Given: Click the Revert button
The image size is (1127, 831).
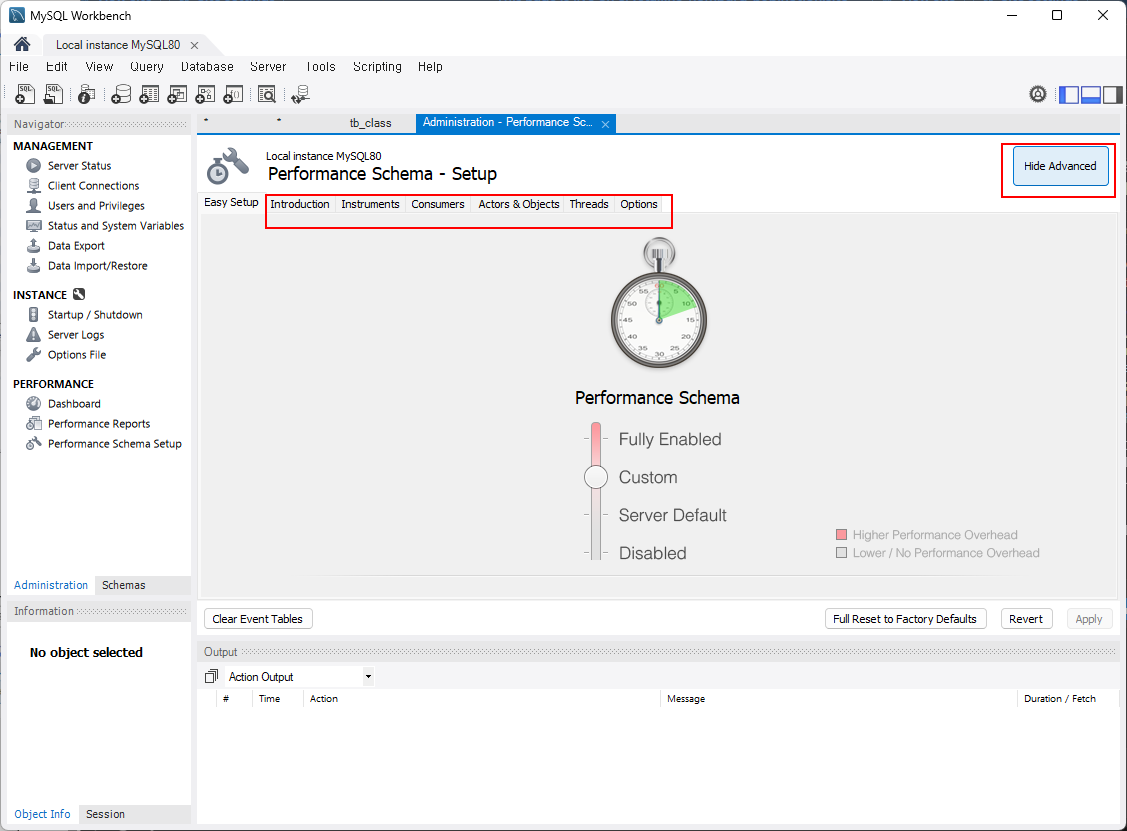Looking at the screenshot, I should tap(1026, 619).
